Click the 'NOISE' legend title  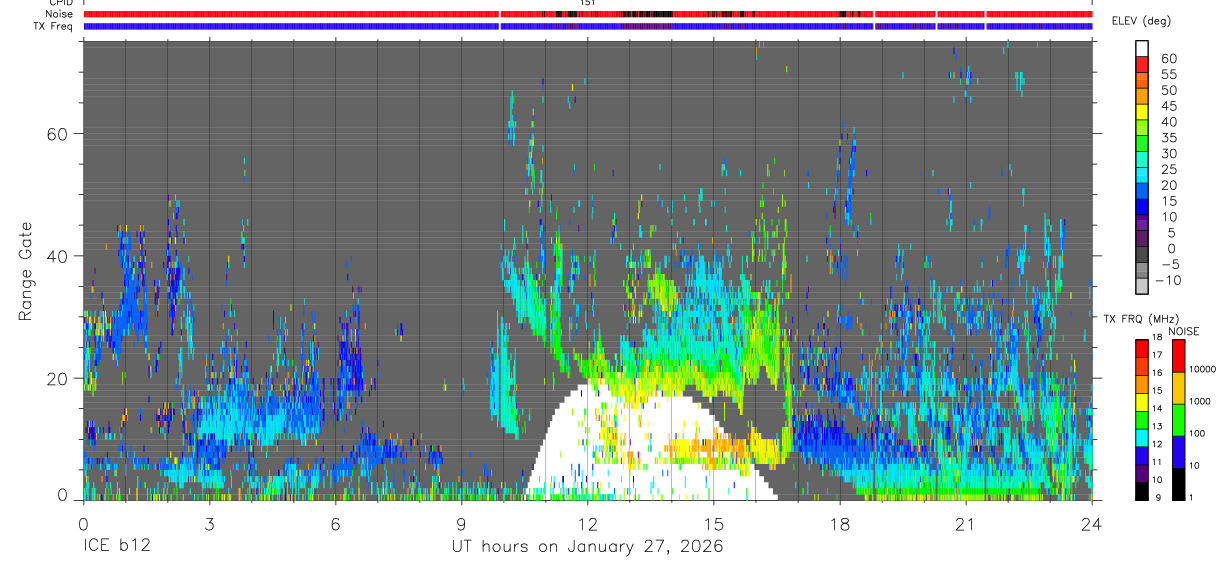coord(1182,331)
